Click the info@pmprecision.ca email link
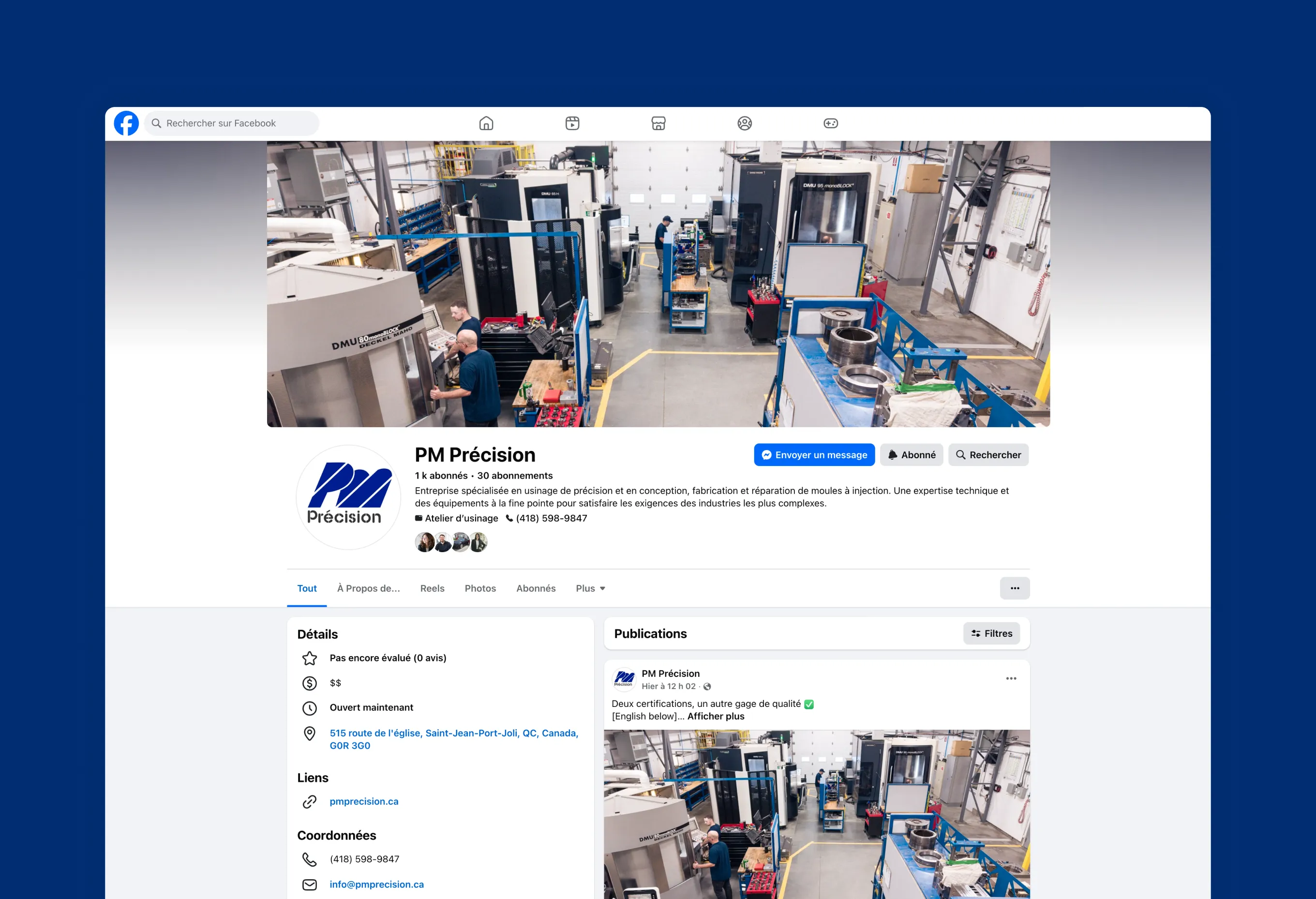This screenshot has width=1316, height=899. (x=376, y=885)
